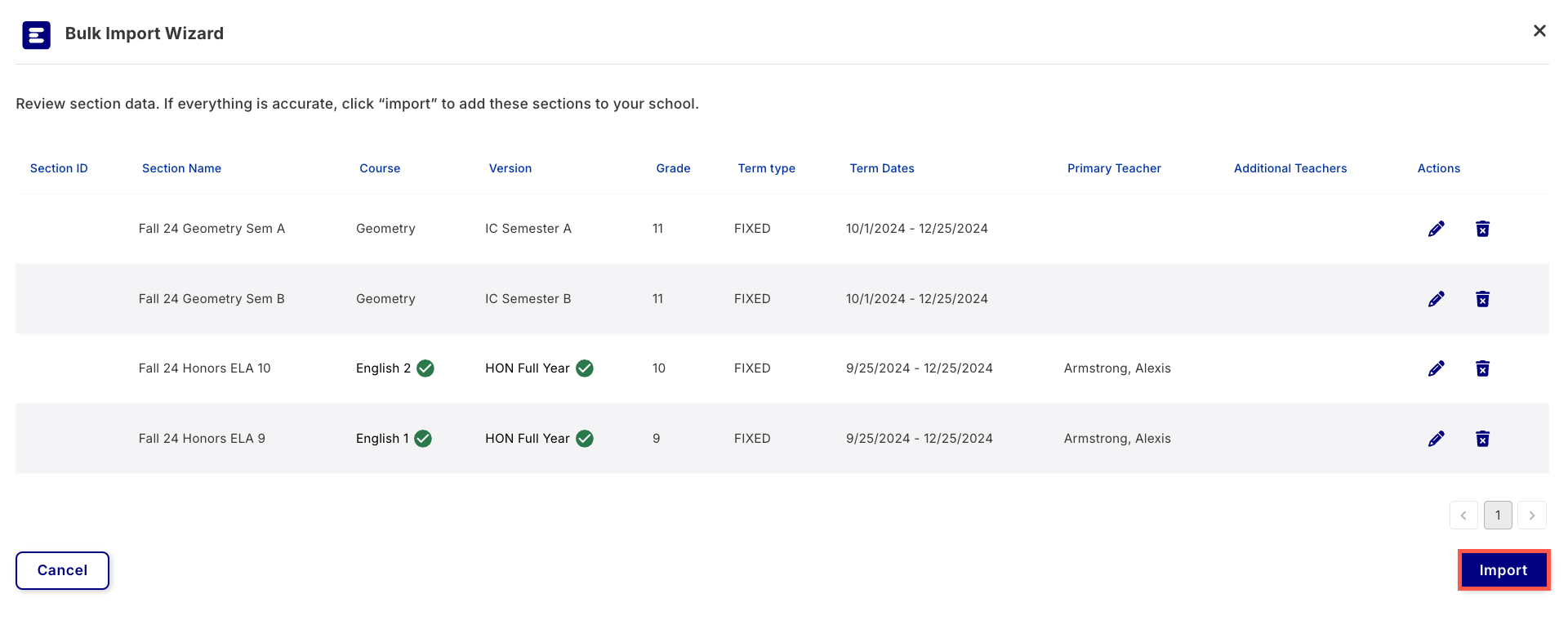Remove the Fall 24 Honors ELA 9 section
Image resolution: width=1568 pixels, height=625 pixels.
(x=1482, y=439)
